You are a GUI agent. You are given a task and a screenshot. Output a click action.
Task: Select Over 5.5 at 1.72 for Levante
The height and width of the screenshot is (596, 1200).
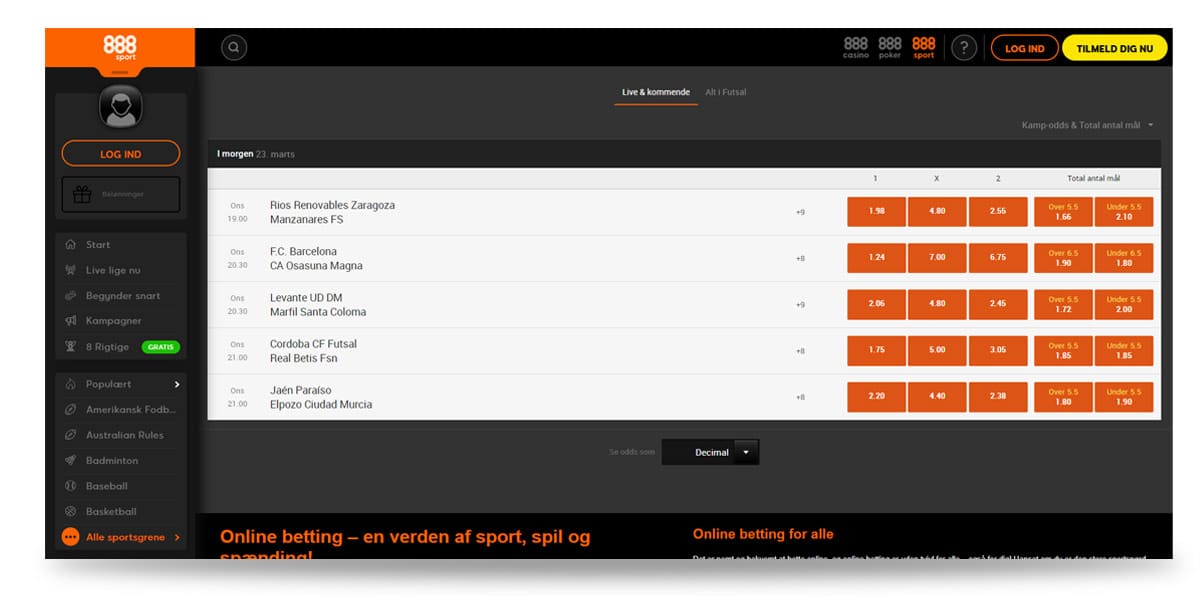1063,304
